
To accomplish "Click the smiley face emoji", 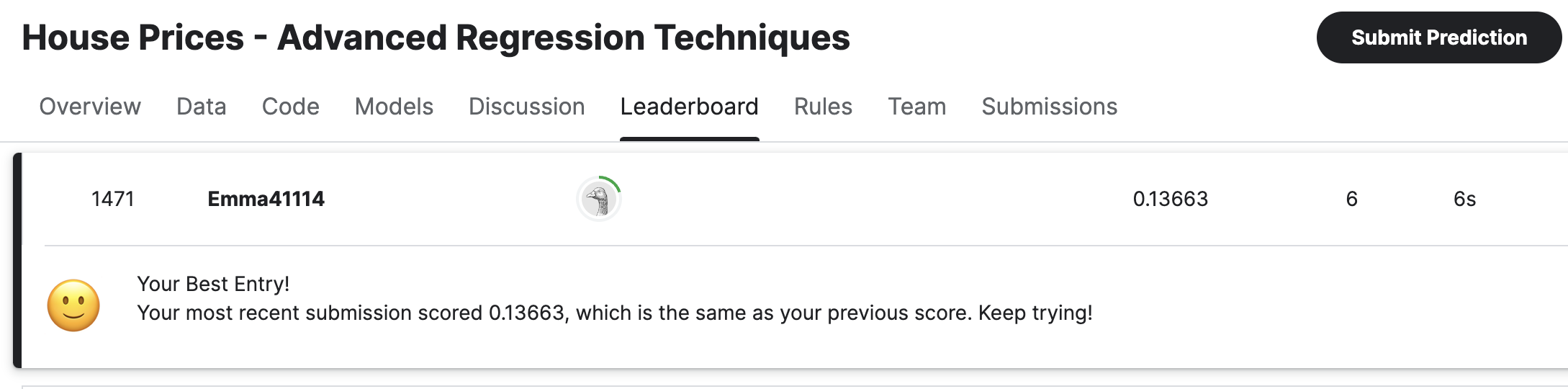I will [73, 305].
